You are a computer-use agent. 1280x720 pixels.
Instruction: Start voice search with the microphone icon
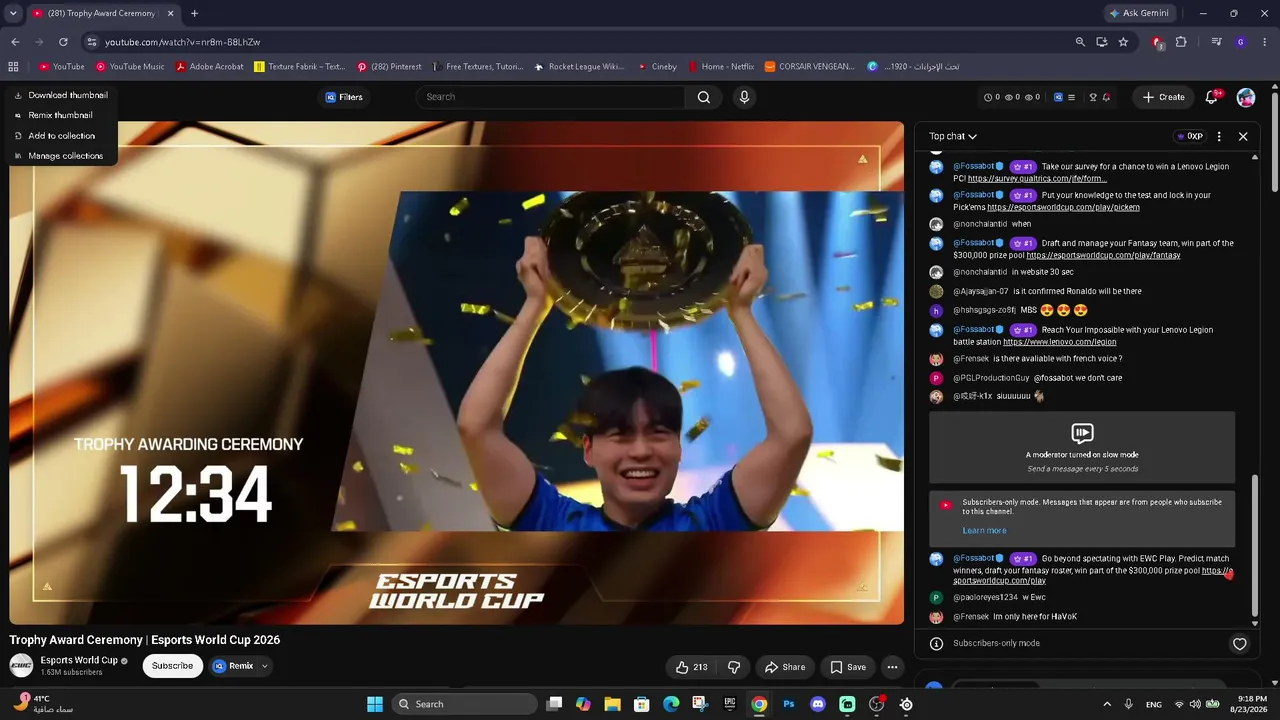[x=743, y=97]
